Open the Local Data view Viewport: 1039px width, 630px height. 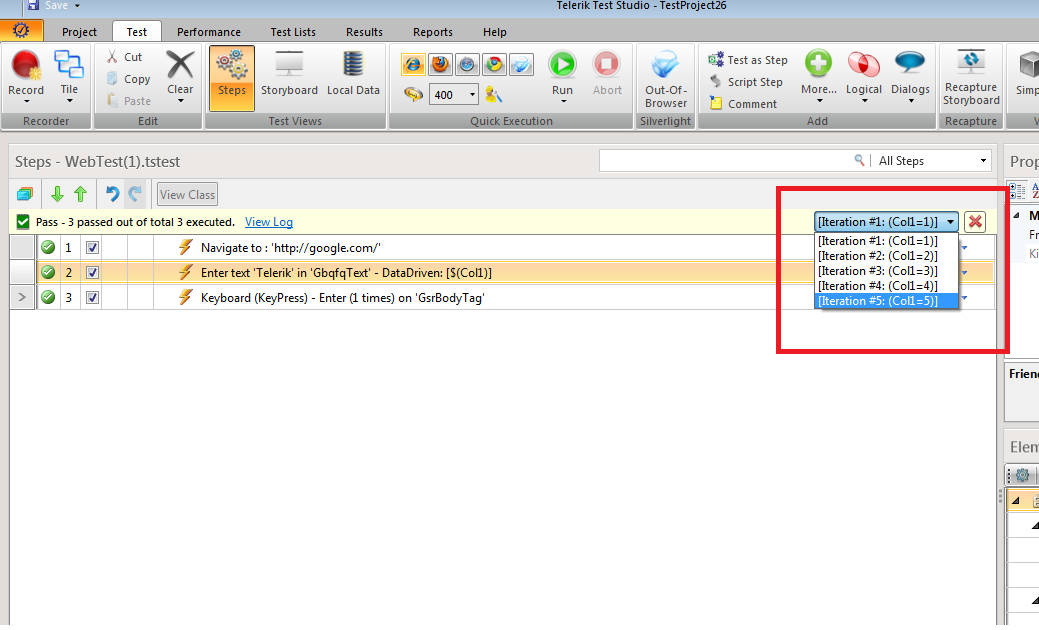pos(353,74)
